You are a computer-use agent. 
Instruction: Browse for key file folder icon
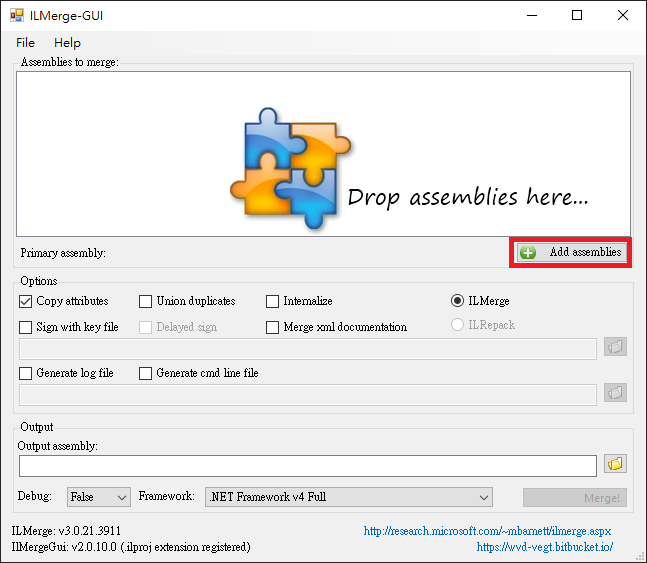[615, 347]
